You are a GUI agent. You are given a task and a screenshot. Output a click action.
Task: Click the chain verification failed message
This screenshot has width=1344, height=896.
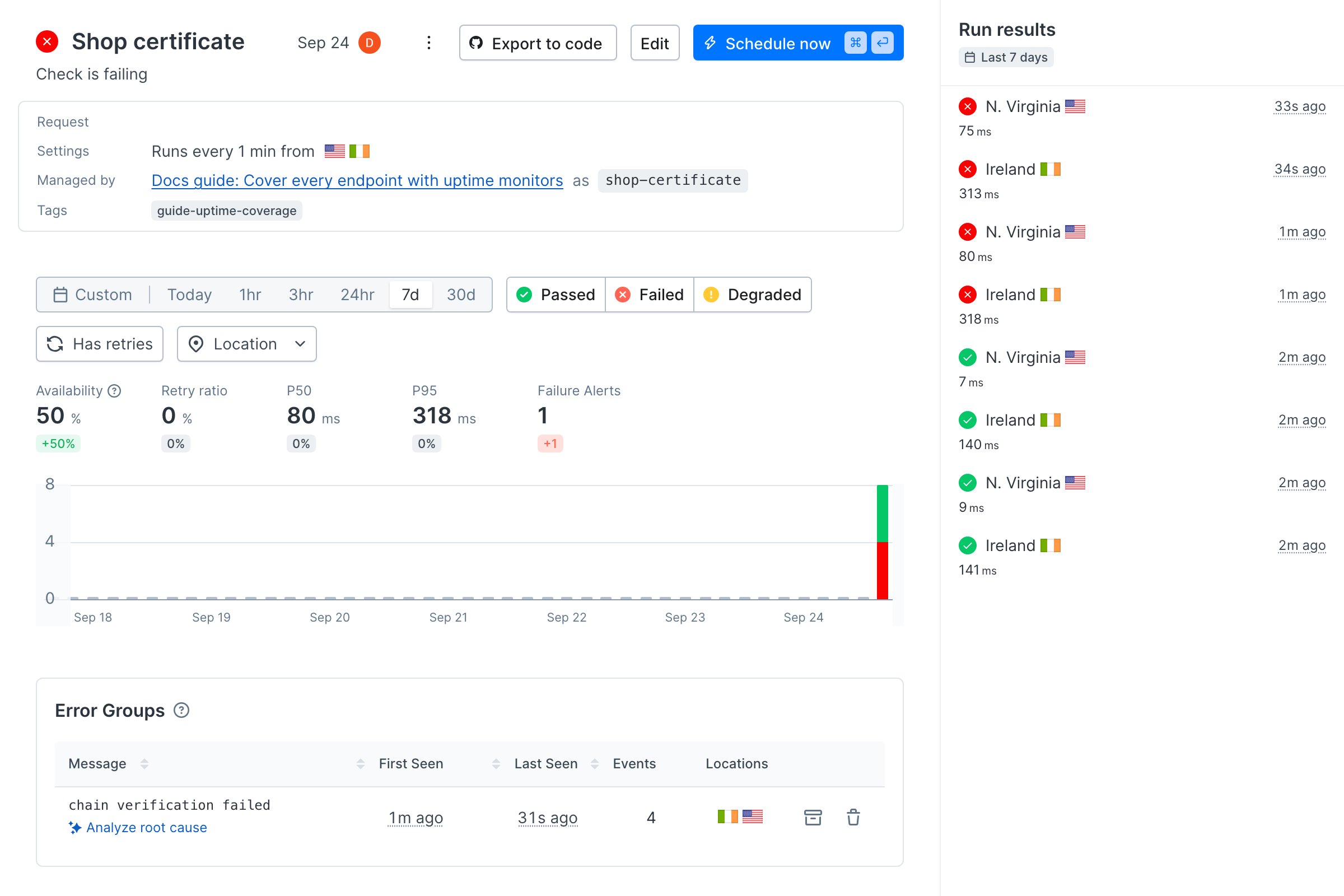[x=169, y=805]
